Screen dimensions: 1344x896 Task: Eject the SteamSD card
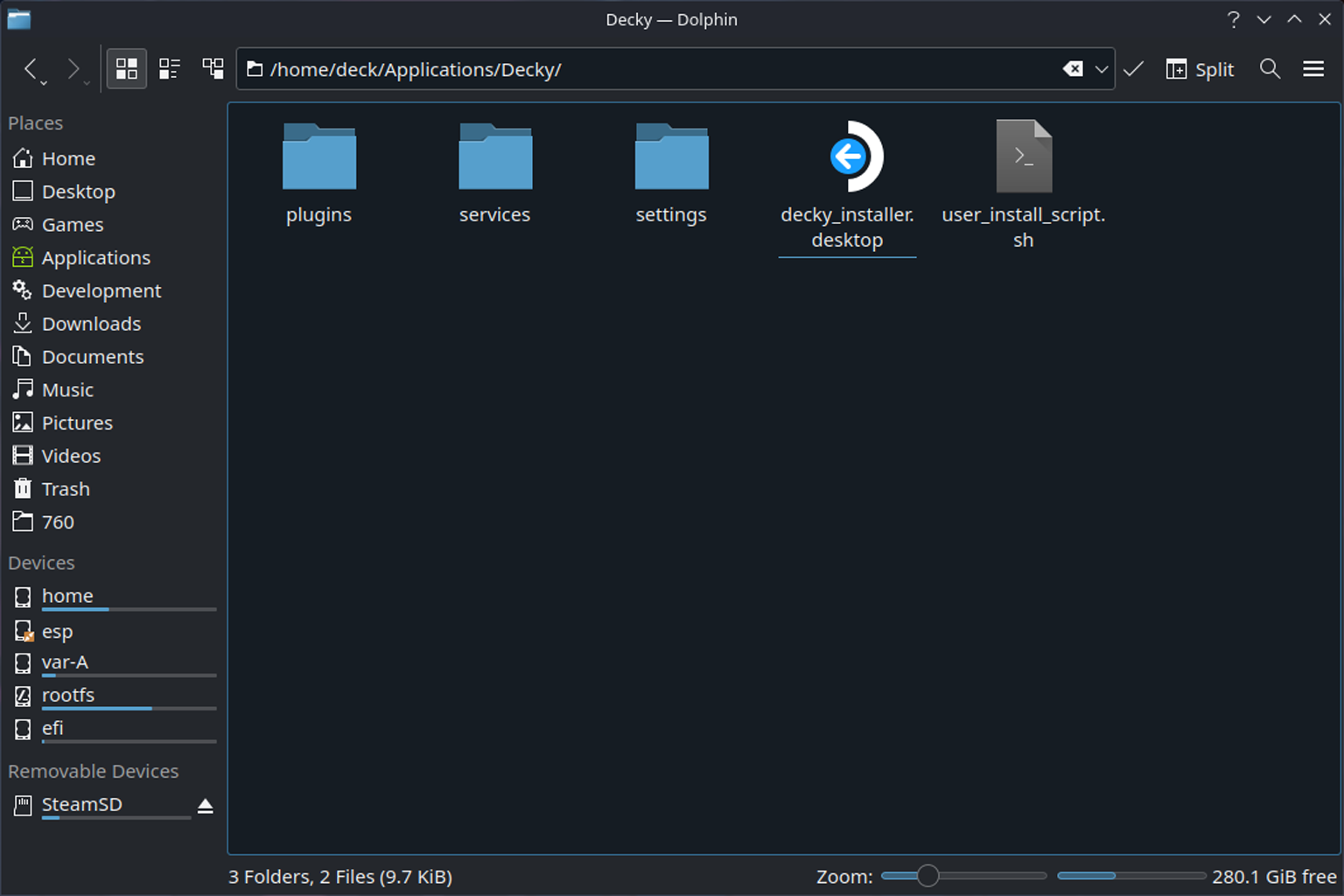205,806
